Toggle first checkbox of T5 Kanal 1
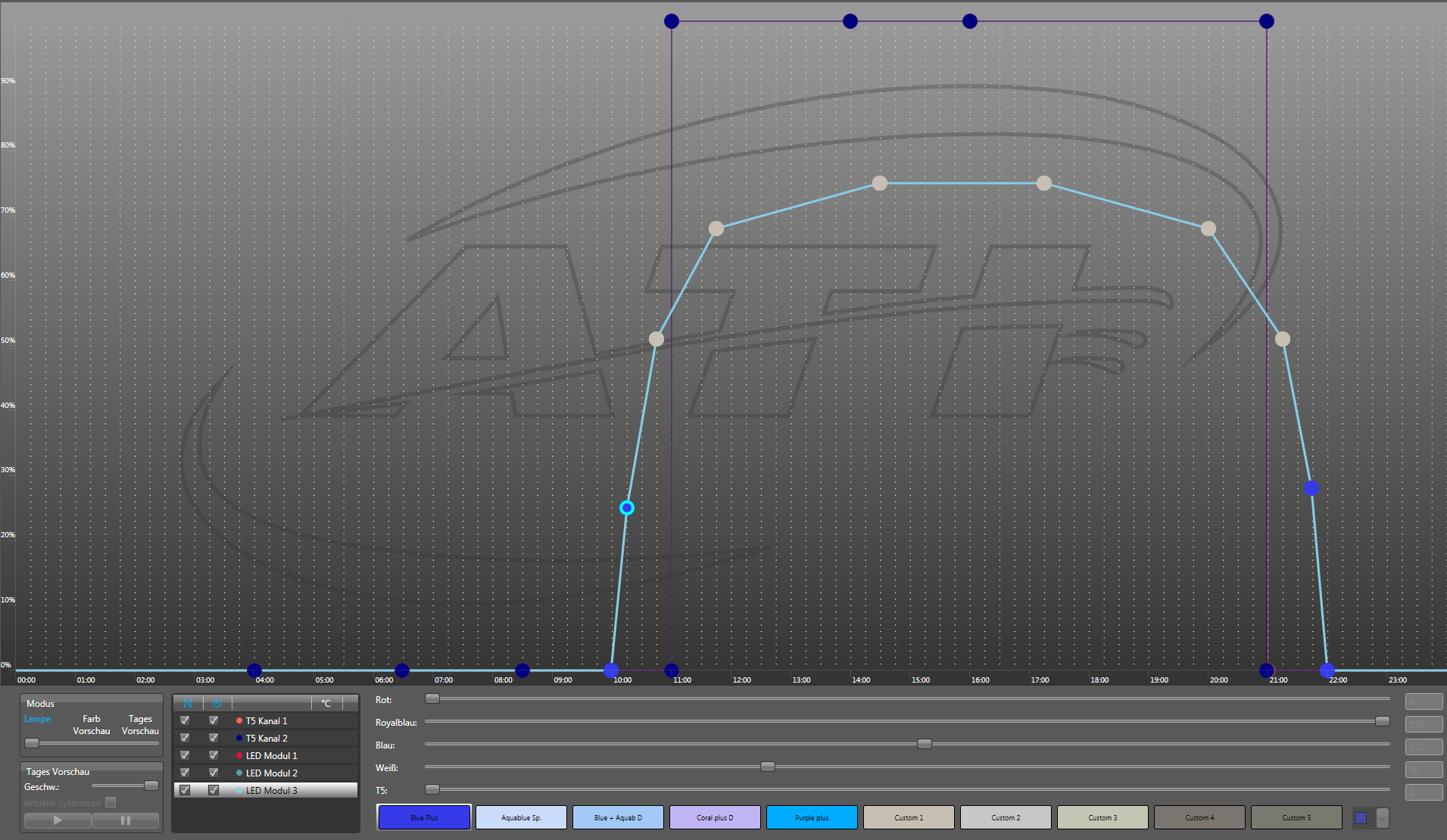Image resolution: width=1447 pixels, height=840 pixels. [x=185, y=720]
